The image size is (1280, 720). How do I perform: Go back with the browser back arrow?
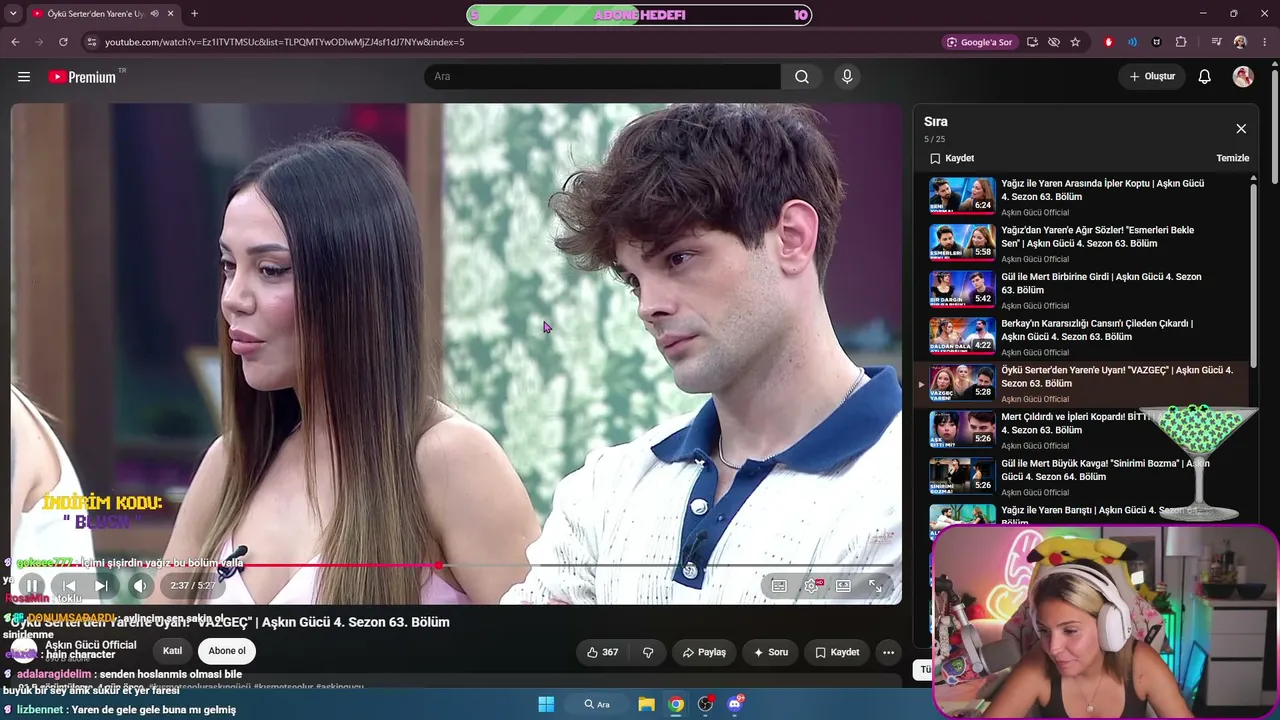[x=15, y=42]
